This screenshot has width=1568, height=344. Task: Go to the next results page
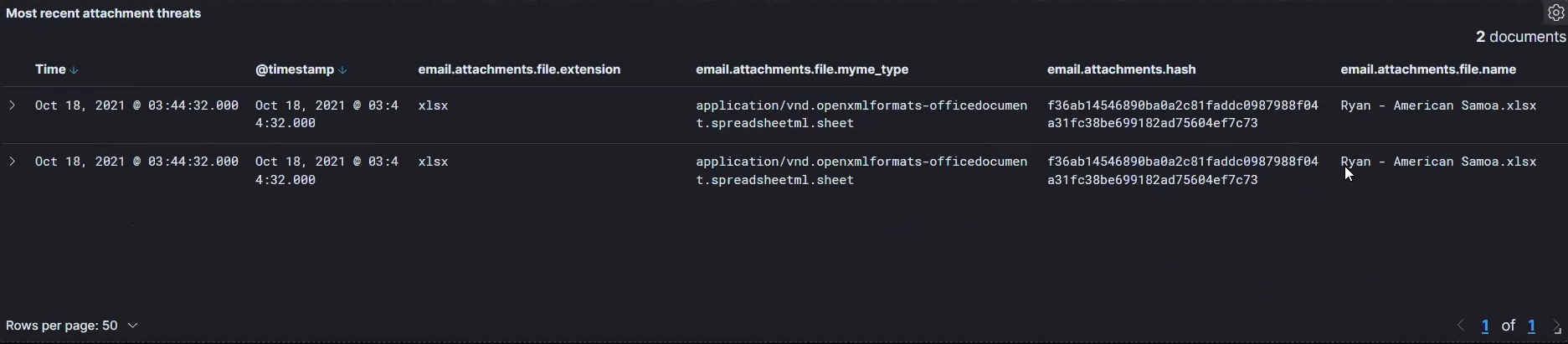[1556, 326]
